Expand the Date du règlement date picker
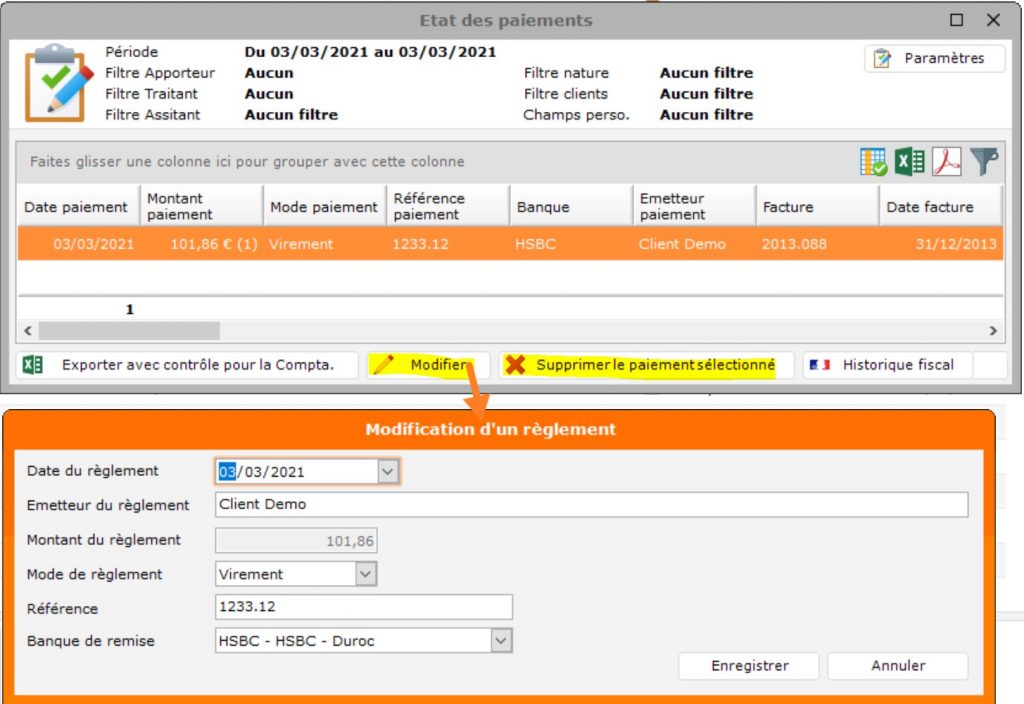Screen dimensions: 1024x704 click(x=388, y=471)
